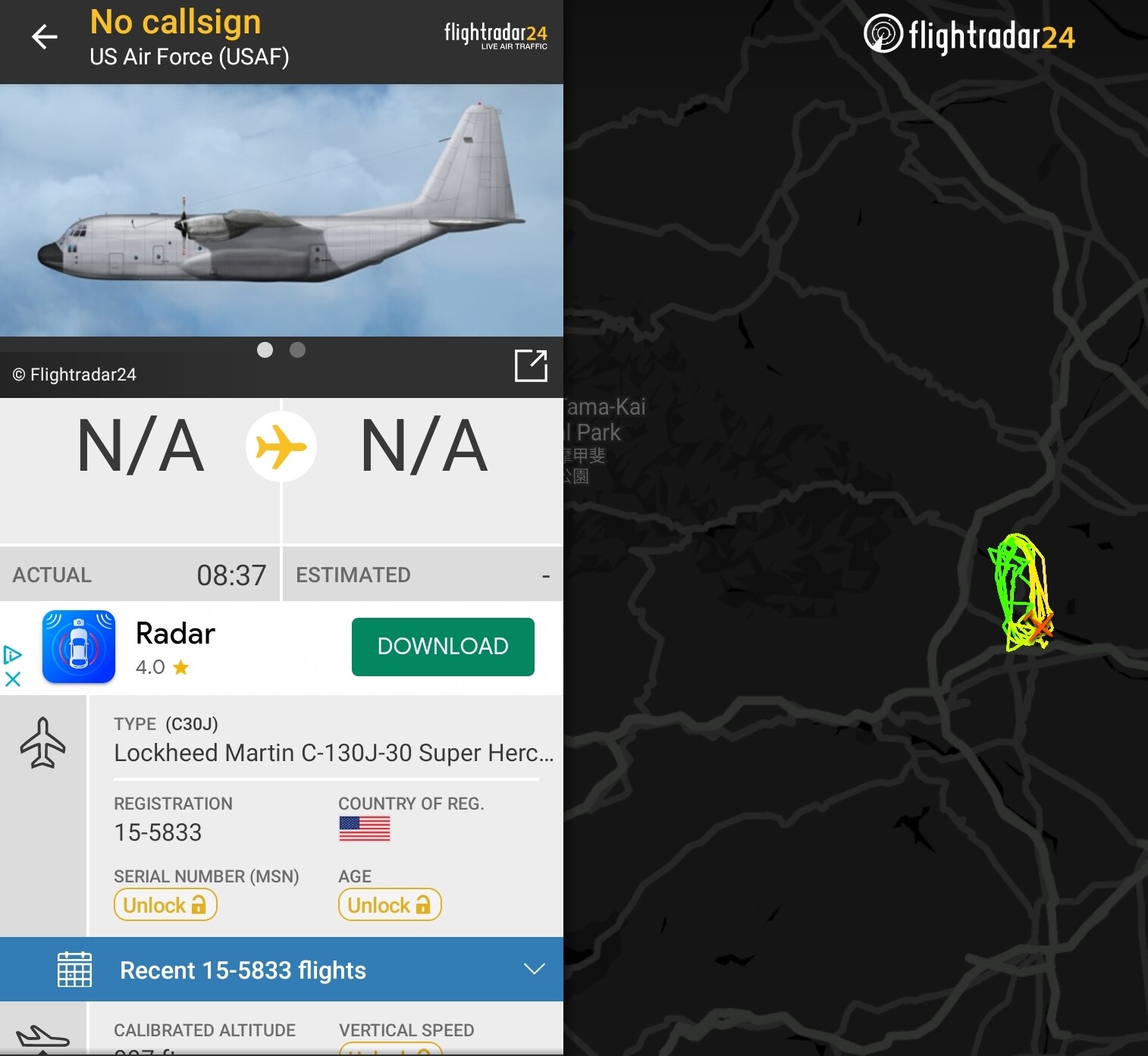Switch to the second photo carousel dot
Image resolution: width=1148 pixels, height=1056 pixels.
(298, 349)
